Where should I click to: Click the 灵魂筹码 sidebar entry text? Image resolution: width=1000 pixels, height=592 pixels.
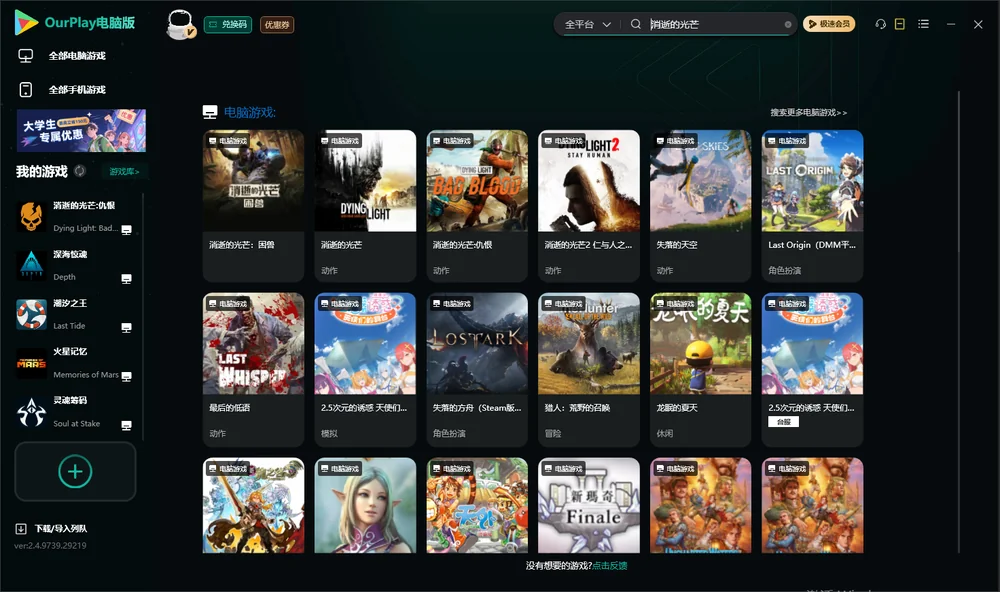coord(70,400)
